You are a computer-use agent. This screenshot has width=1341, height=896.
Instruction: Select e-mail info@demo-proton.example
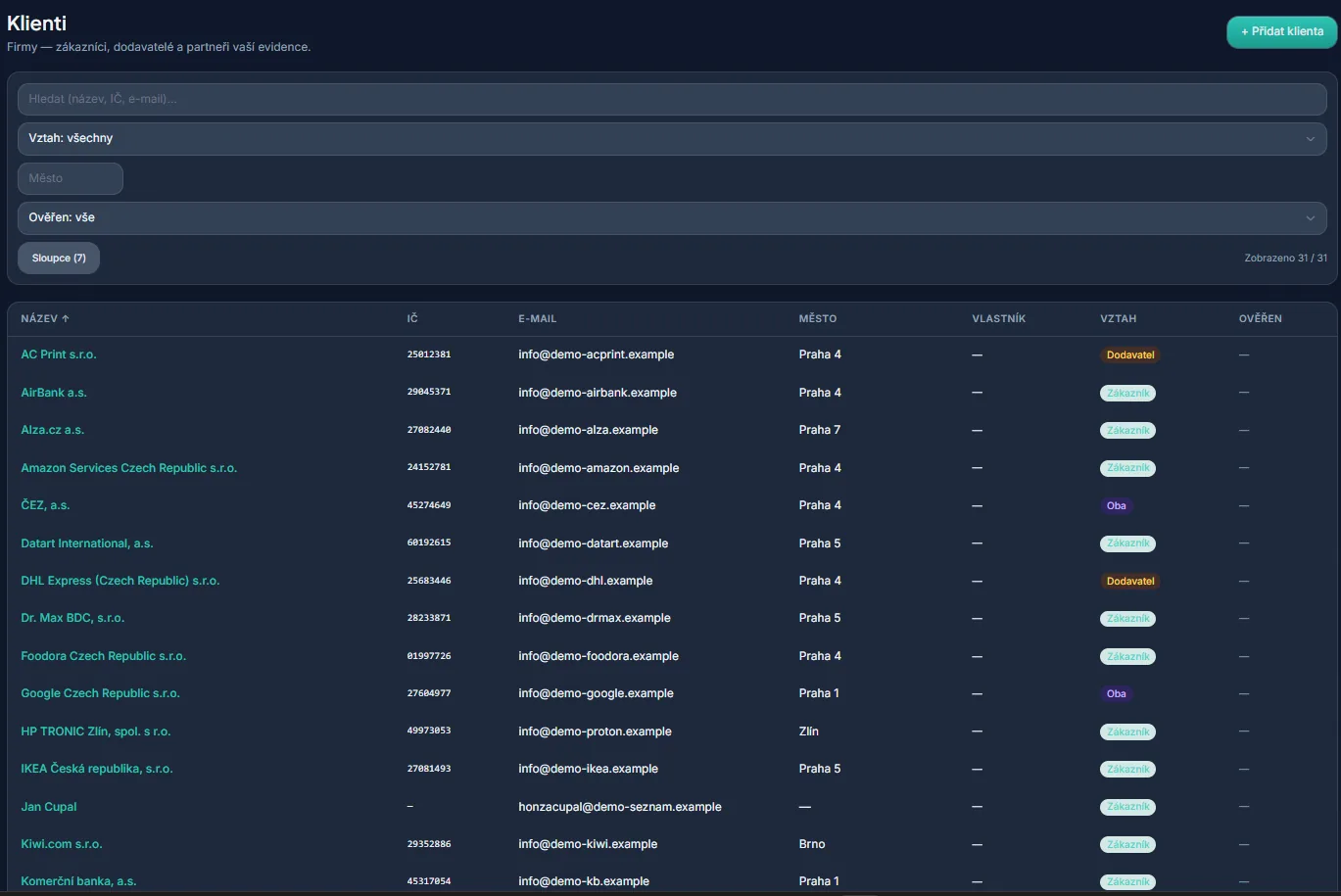click(x=596, y=731)
